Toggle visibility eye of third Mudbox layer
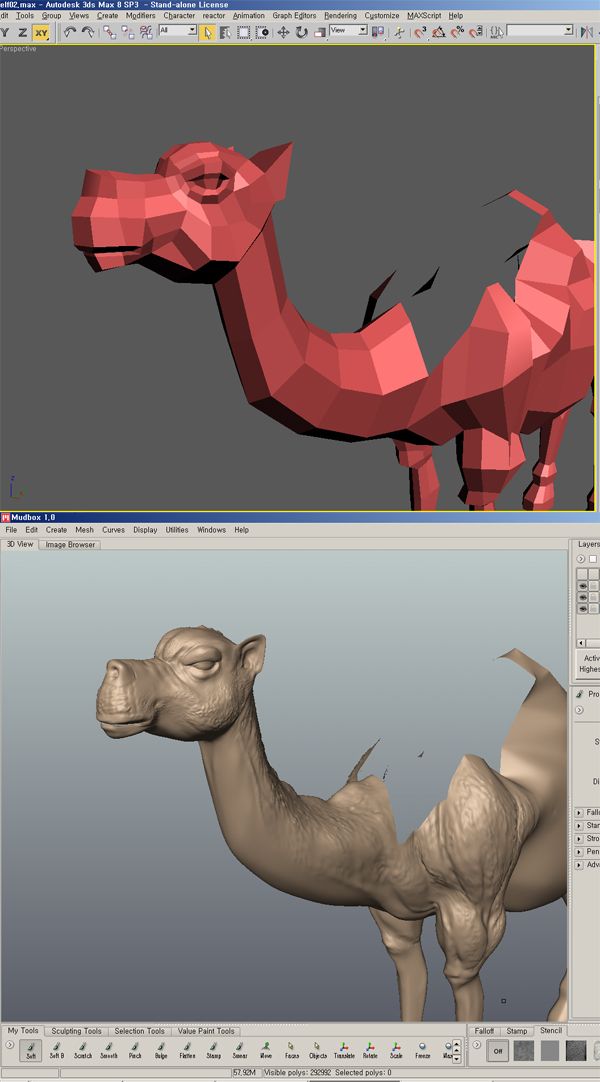Viewport: 600px width, 1082px height. point(583,609)
